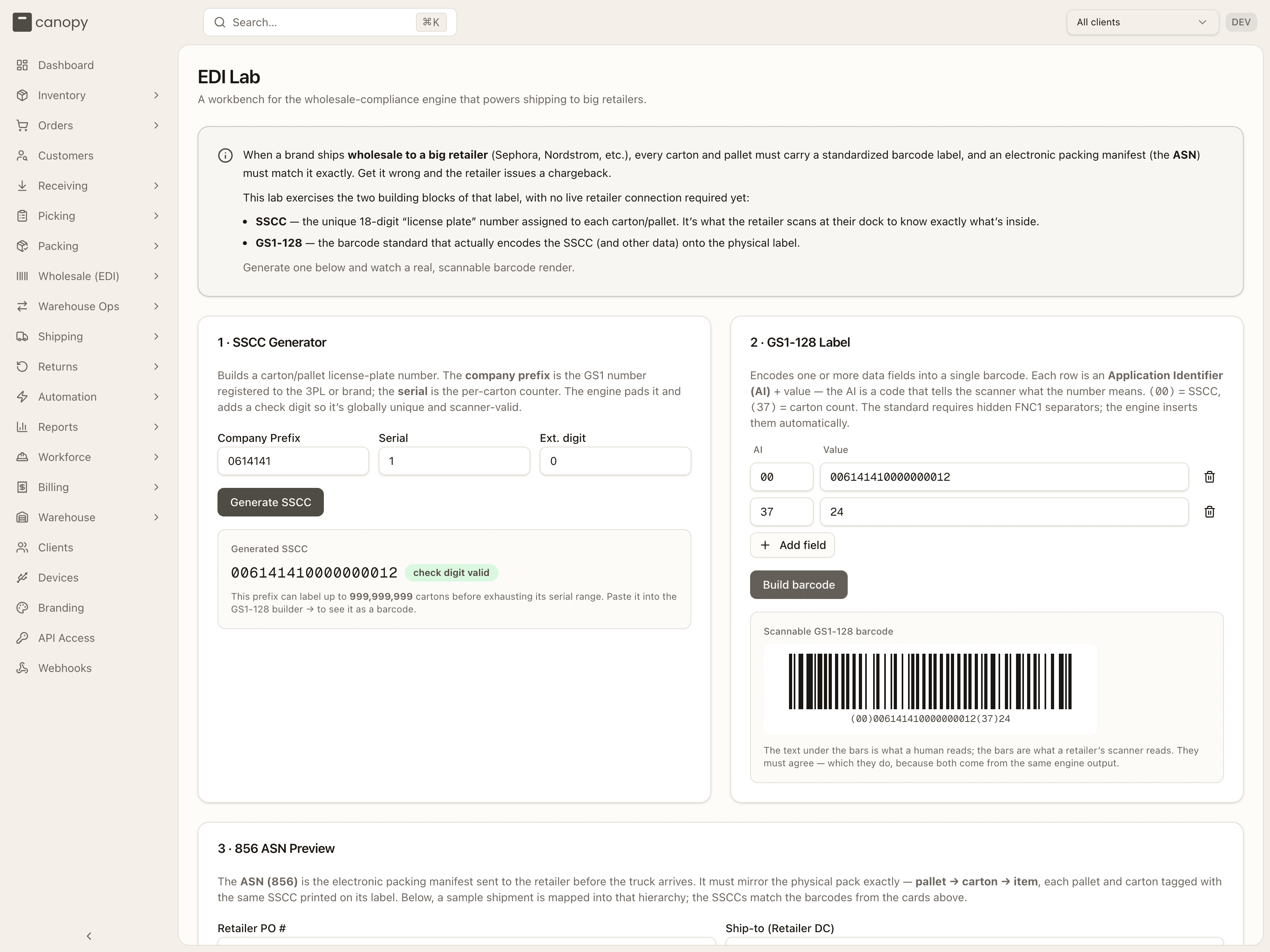Click the Receiving download-arrow icon

pos(22,186)
